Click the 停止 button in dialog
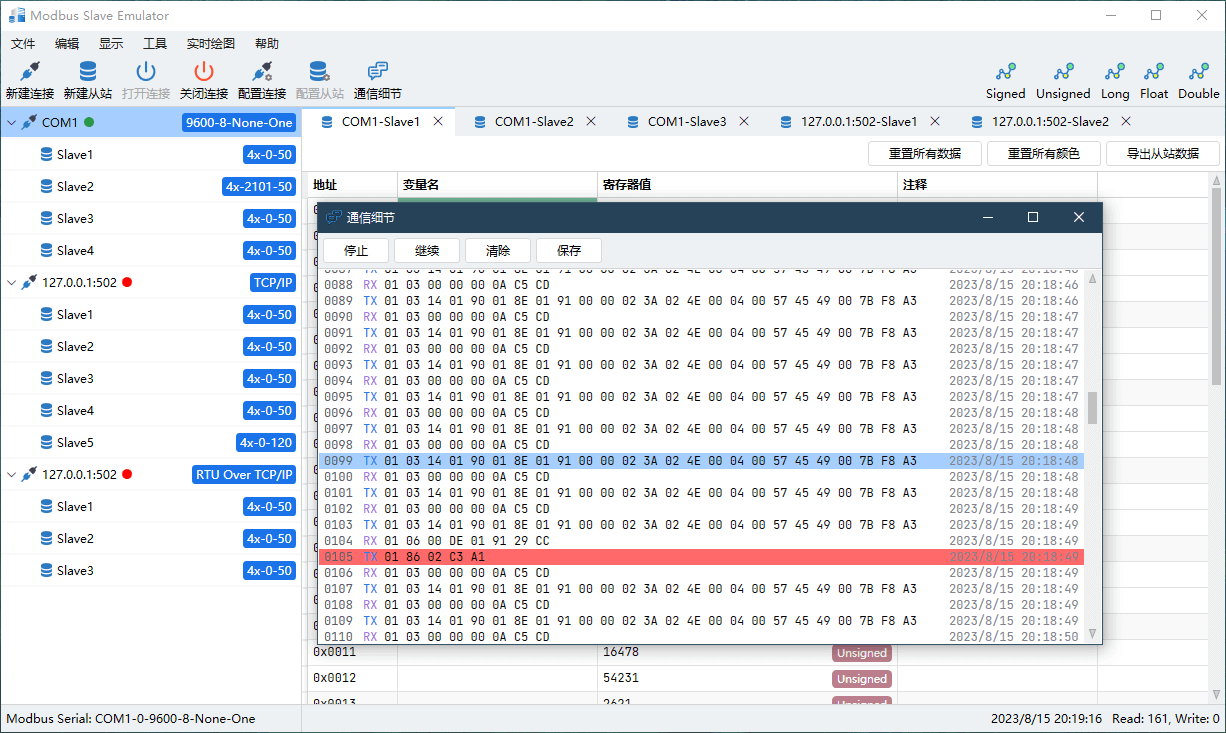 pos(356,251)
